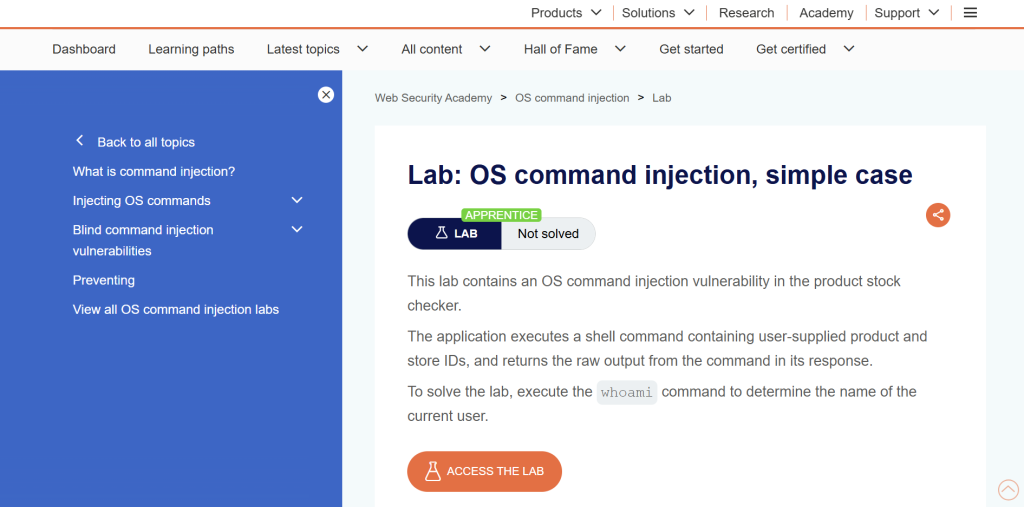Viewport: 1024px width, 507px height.
Task: Click the Lab breadcrumb text
Action: pyautogui.click(x=662, y=97)
